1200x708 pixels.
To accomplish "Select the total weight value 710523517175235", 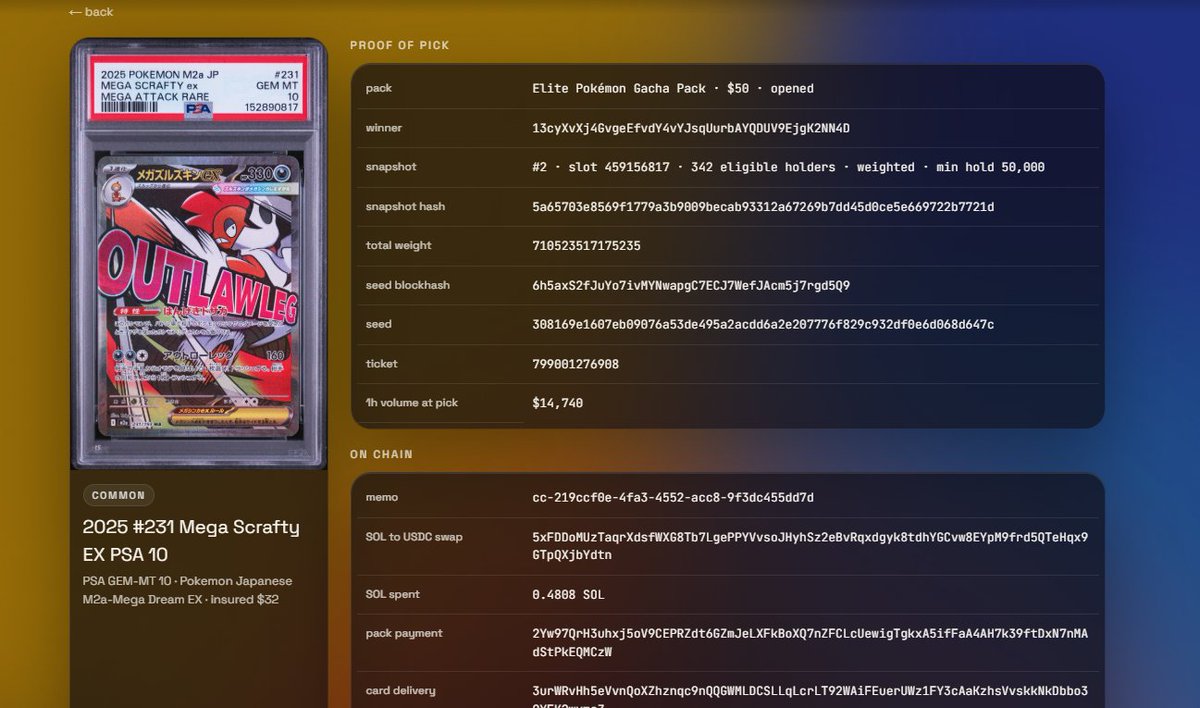I will point(586,246).
